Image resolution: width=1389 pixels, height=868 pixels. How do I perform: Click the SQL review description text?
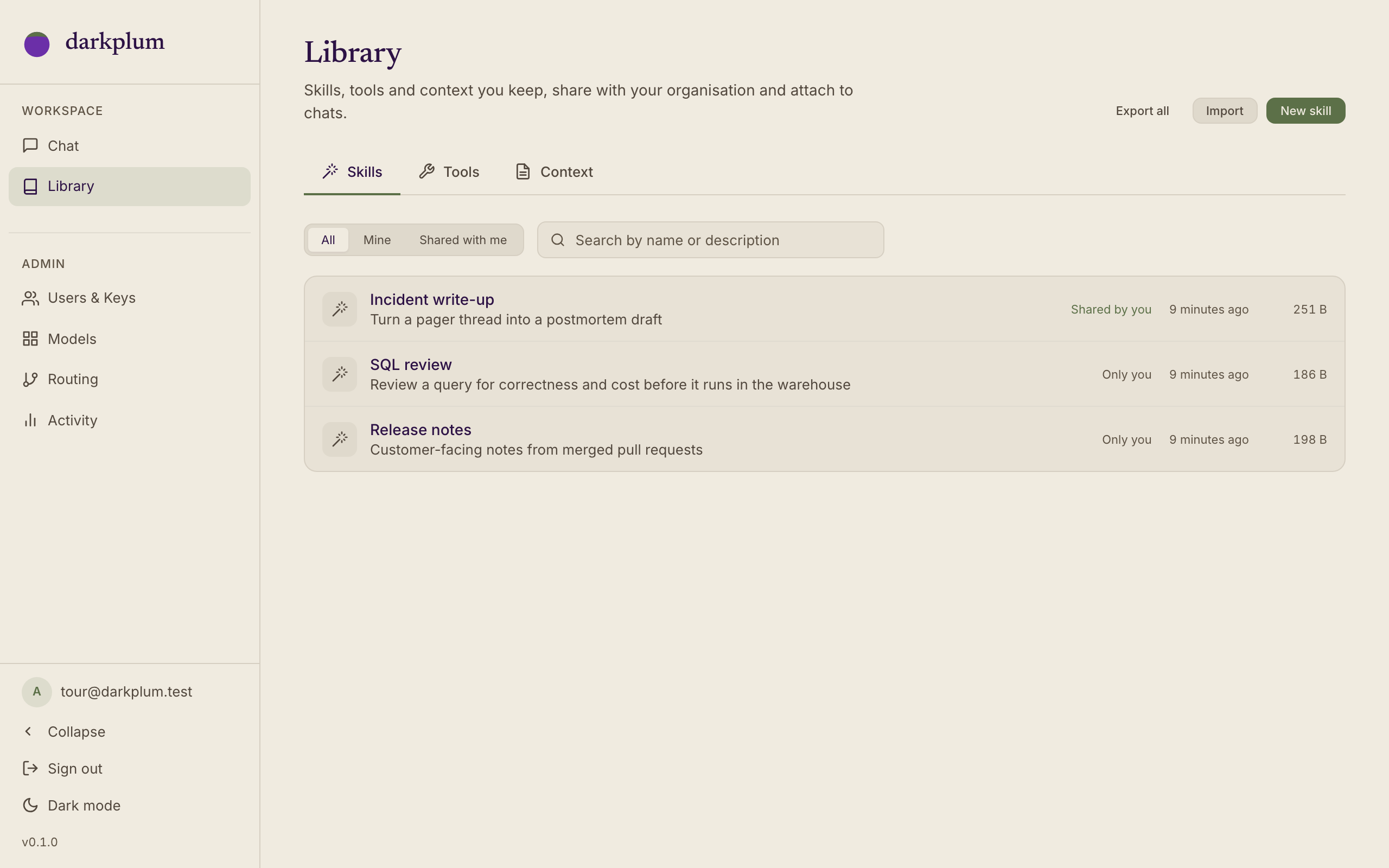610,385
